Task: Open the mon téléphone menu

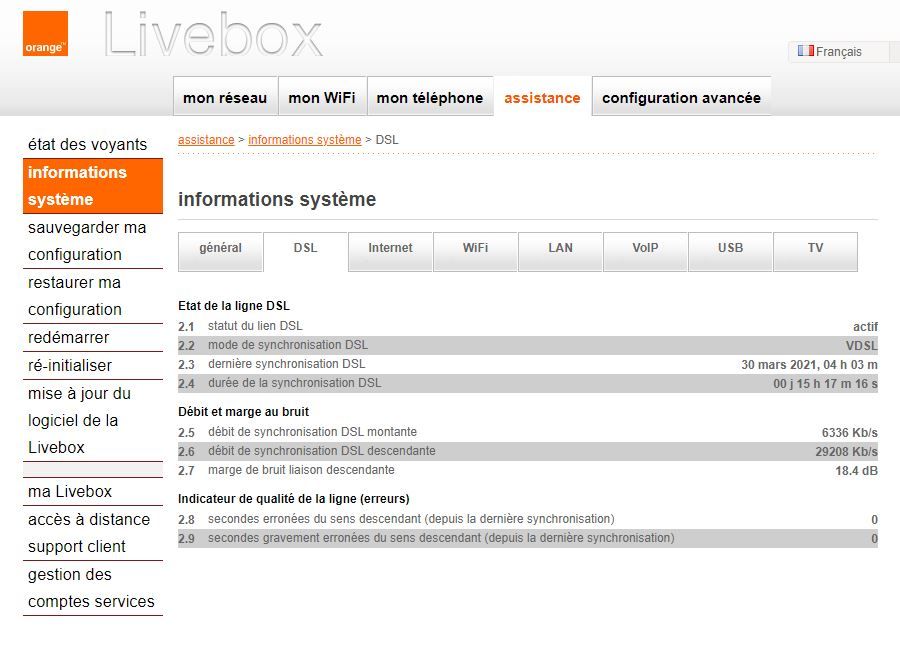Action: coord(430,97)
